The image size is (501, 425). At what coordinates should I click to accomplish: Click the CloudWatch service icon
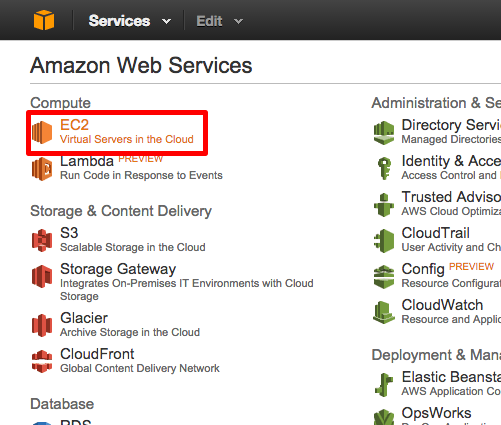[x=384, y=312]
